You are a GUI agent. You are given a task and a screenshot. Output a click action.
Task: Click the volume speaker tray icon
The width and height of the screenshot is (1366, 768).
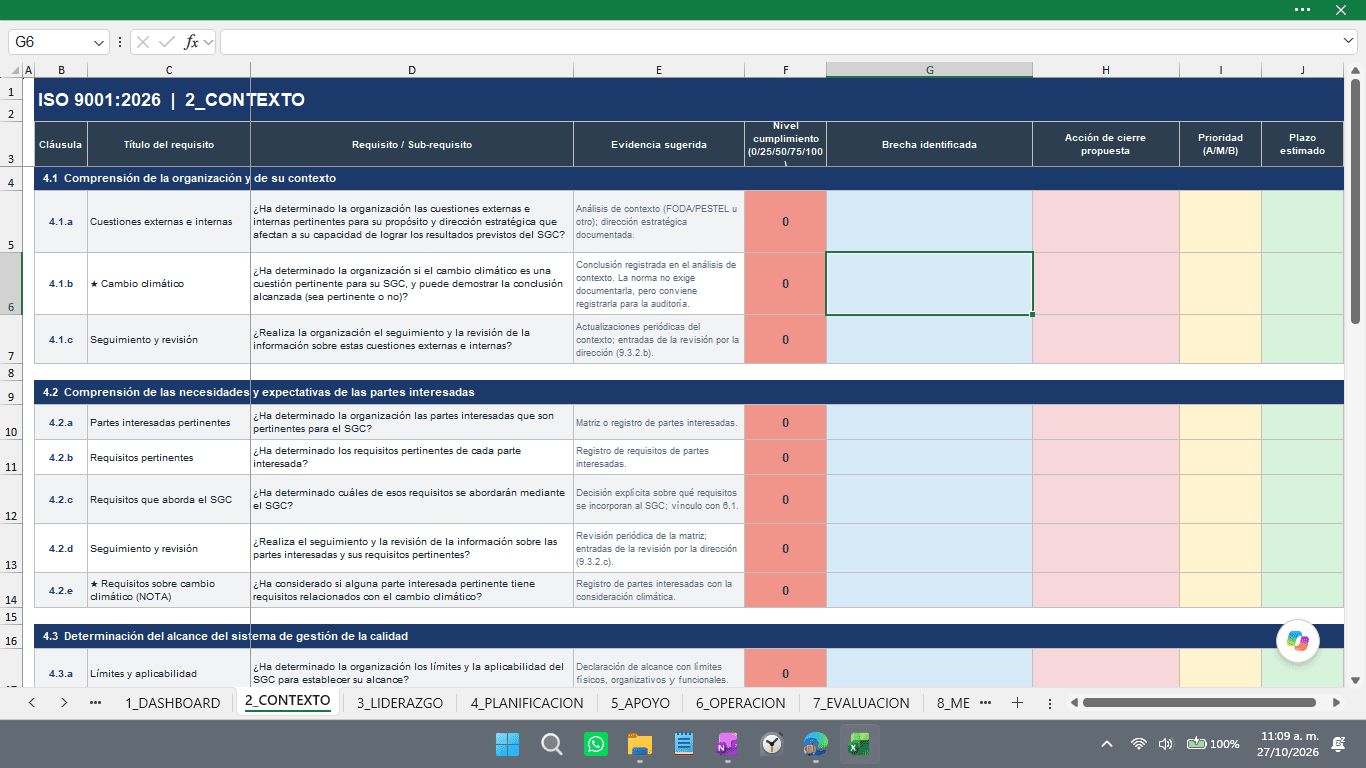click(1165, 744)
